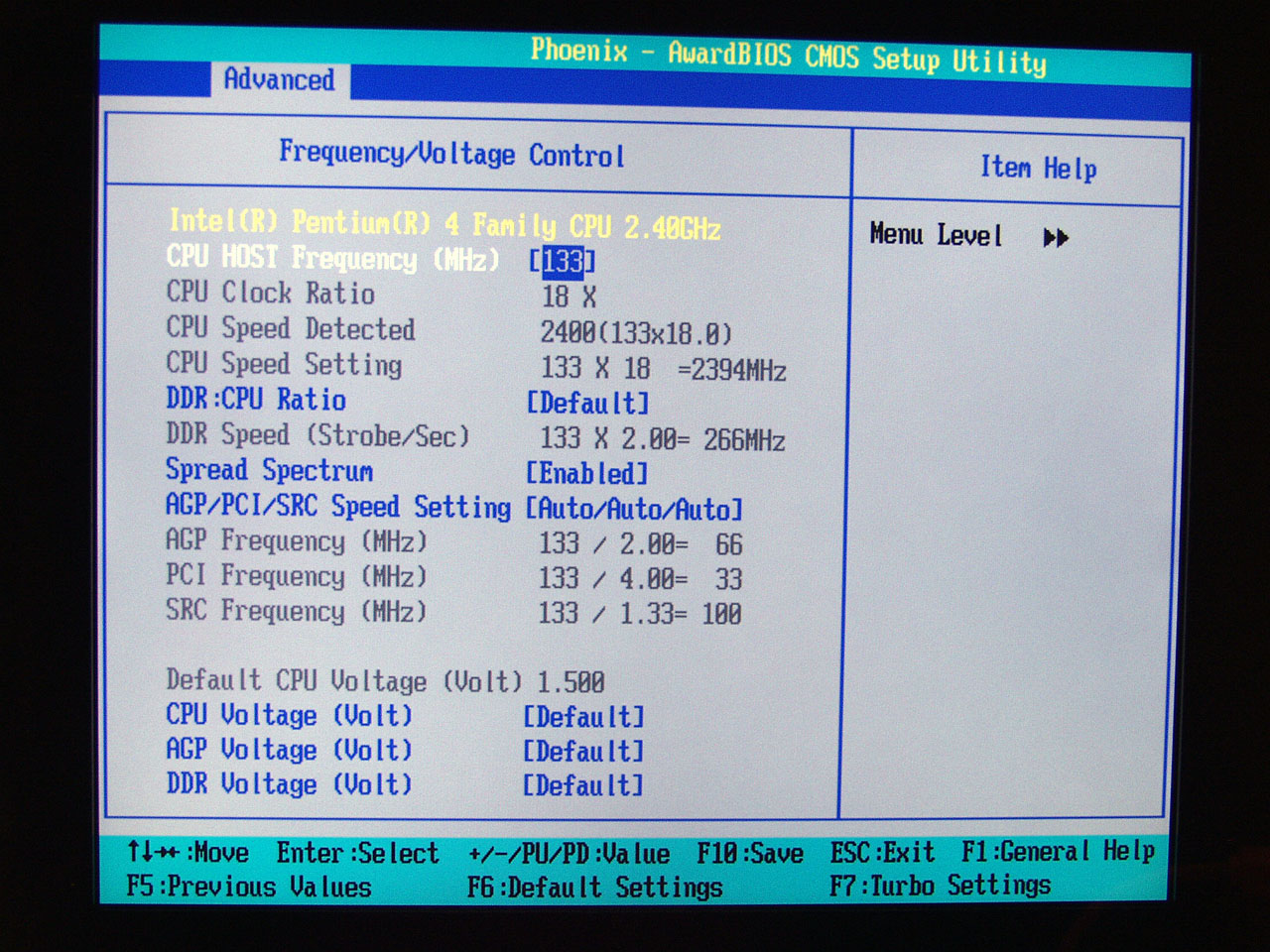This screenshot has width=1270, height=952.
Task: Open the CPU Voltage [Default] option
Action: point(584,717)
